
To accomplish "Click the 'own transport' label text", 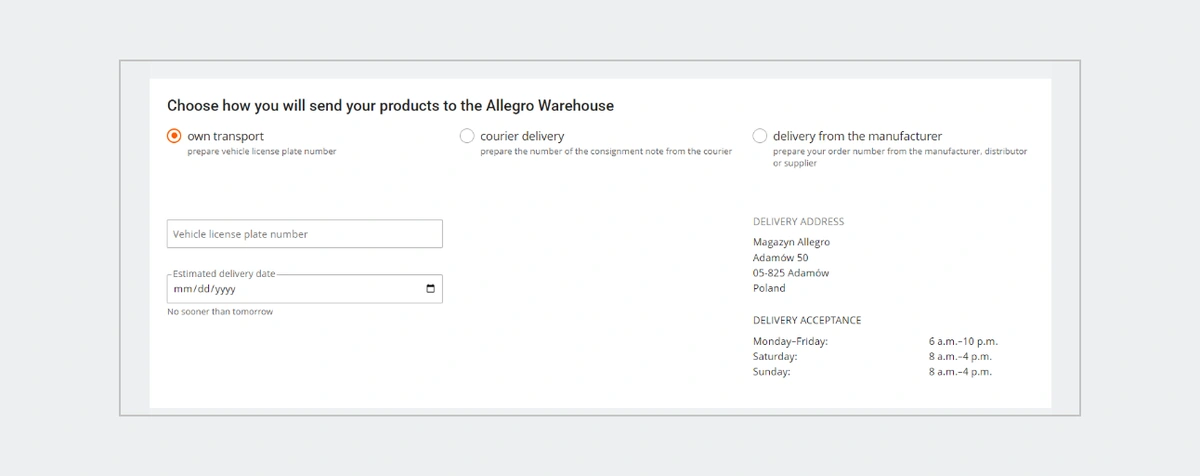I will click(225, 136).
